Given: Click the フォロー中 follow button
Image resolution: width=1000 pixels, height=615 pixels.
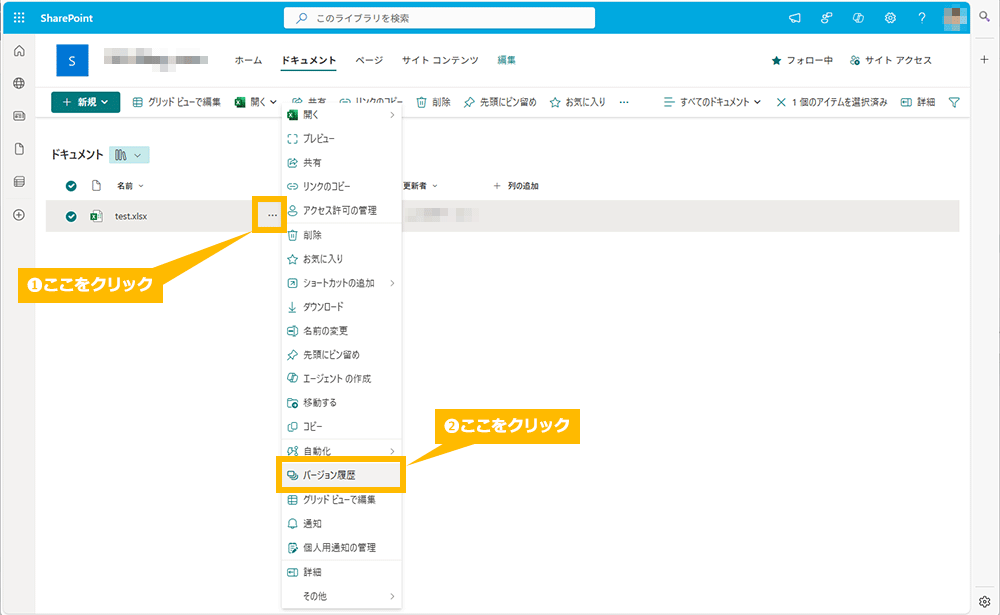Looking at the screenshot, I should [802, 61].
